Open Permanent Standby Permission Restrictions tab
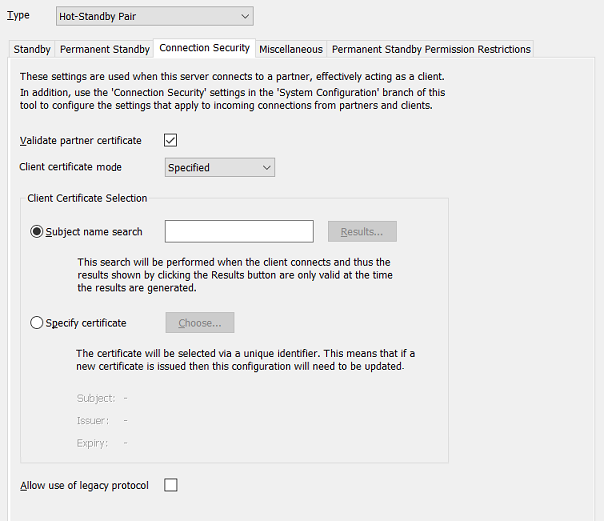Viewport: 604px width, 521px height. pyautogui.click(x=430, y=49)
